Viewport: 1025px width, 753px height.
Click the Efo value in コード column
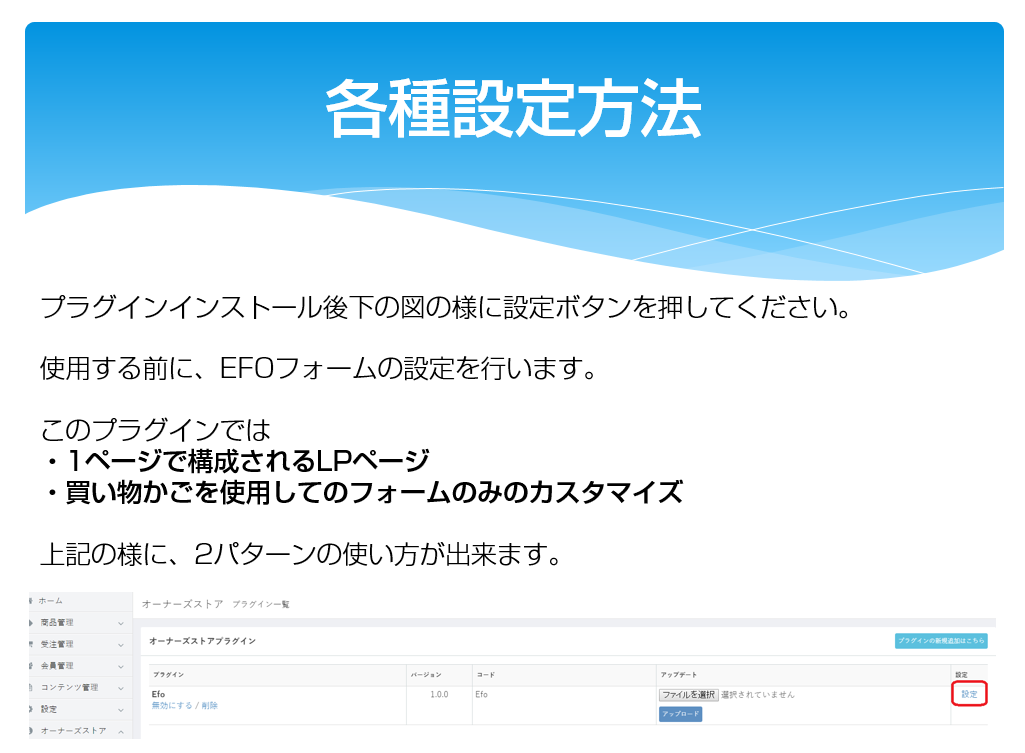pyautogui.click(x=482, y=694)
